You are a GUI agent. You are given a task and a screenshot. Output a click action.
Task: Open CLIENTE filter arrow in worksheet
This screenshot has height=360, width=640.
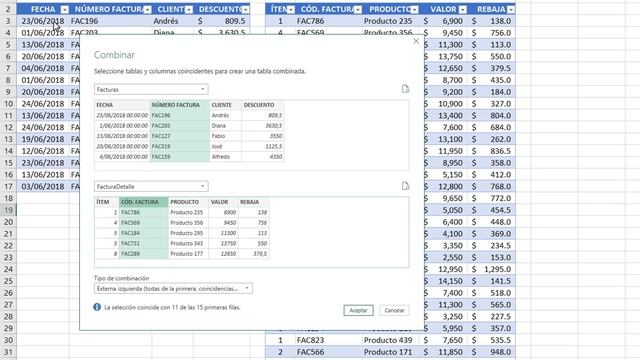tap(189, 9)
